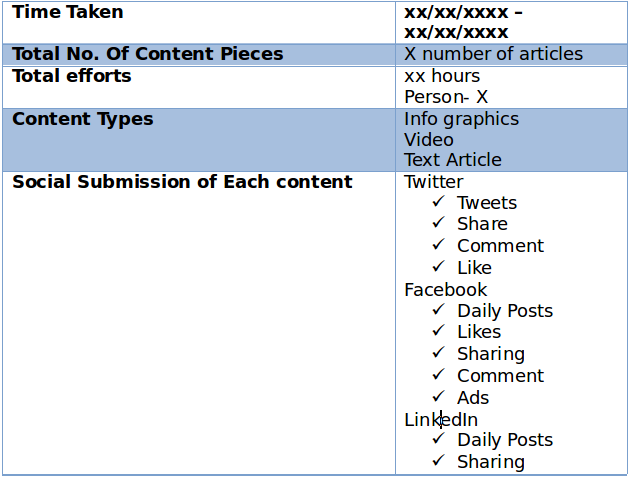Viewport: 630px width, 477px height.
Task: Click the LinkedIn heading text
Action: pyautogui.click(x=441, y=420)
